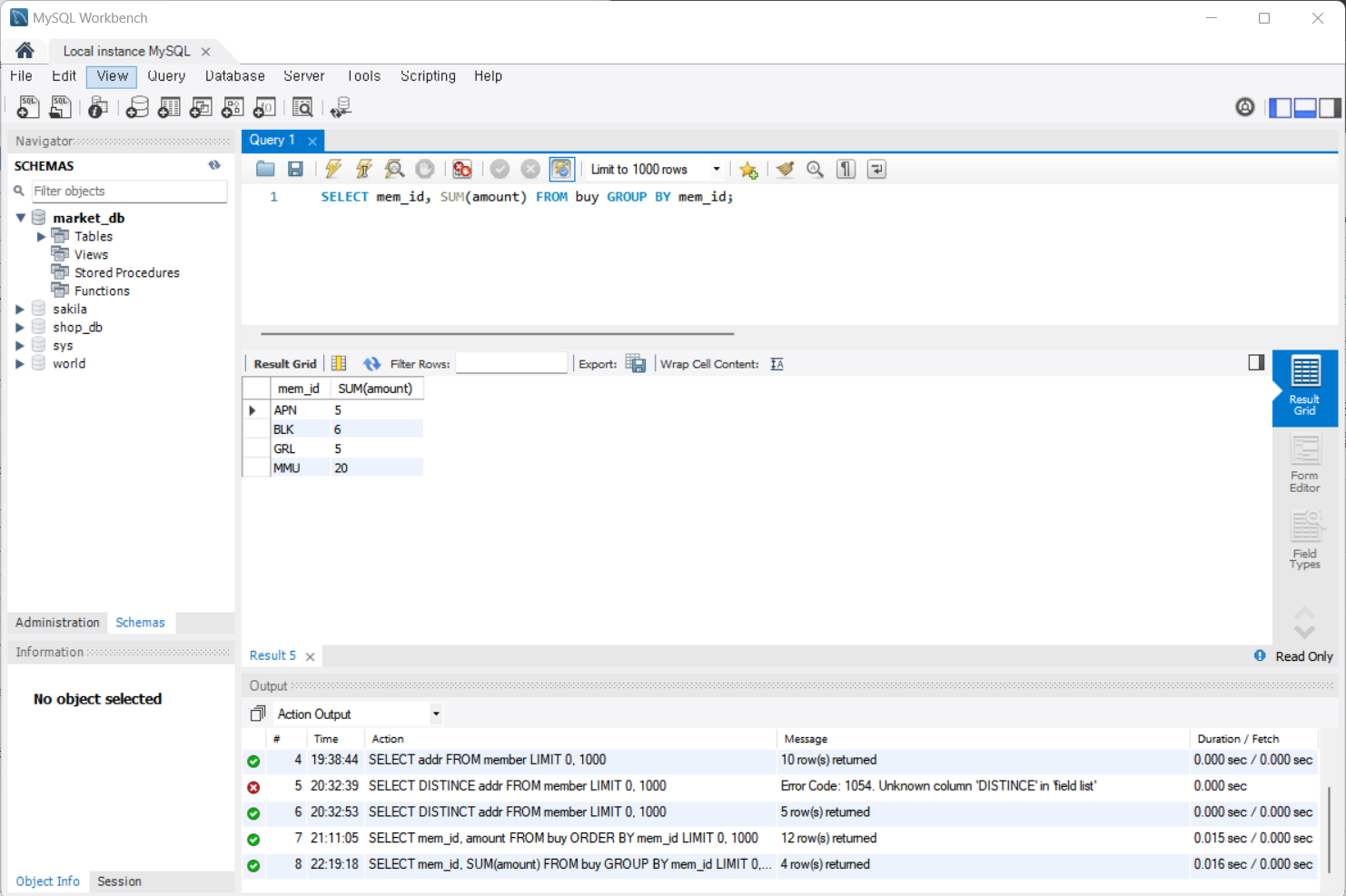
Task: Search table data icon in main toolbar
Action: pyautogui.click(x=302, y=108)
